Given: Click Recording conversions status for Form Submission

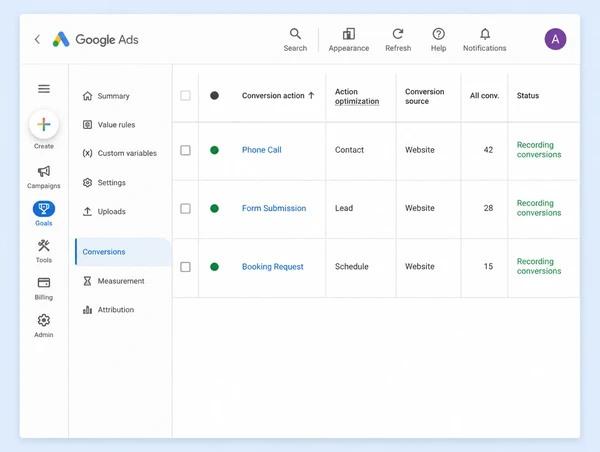Looking at the screenshot, I should (x=539, y=208).
